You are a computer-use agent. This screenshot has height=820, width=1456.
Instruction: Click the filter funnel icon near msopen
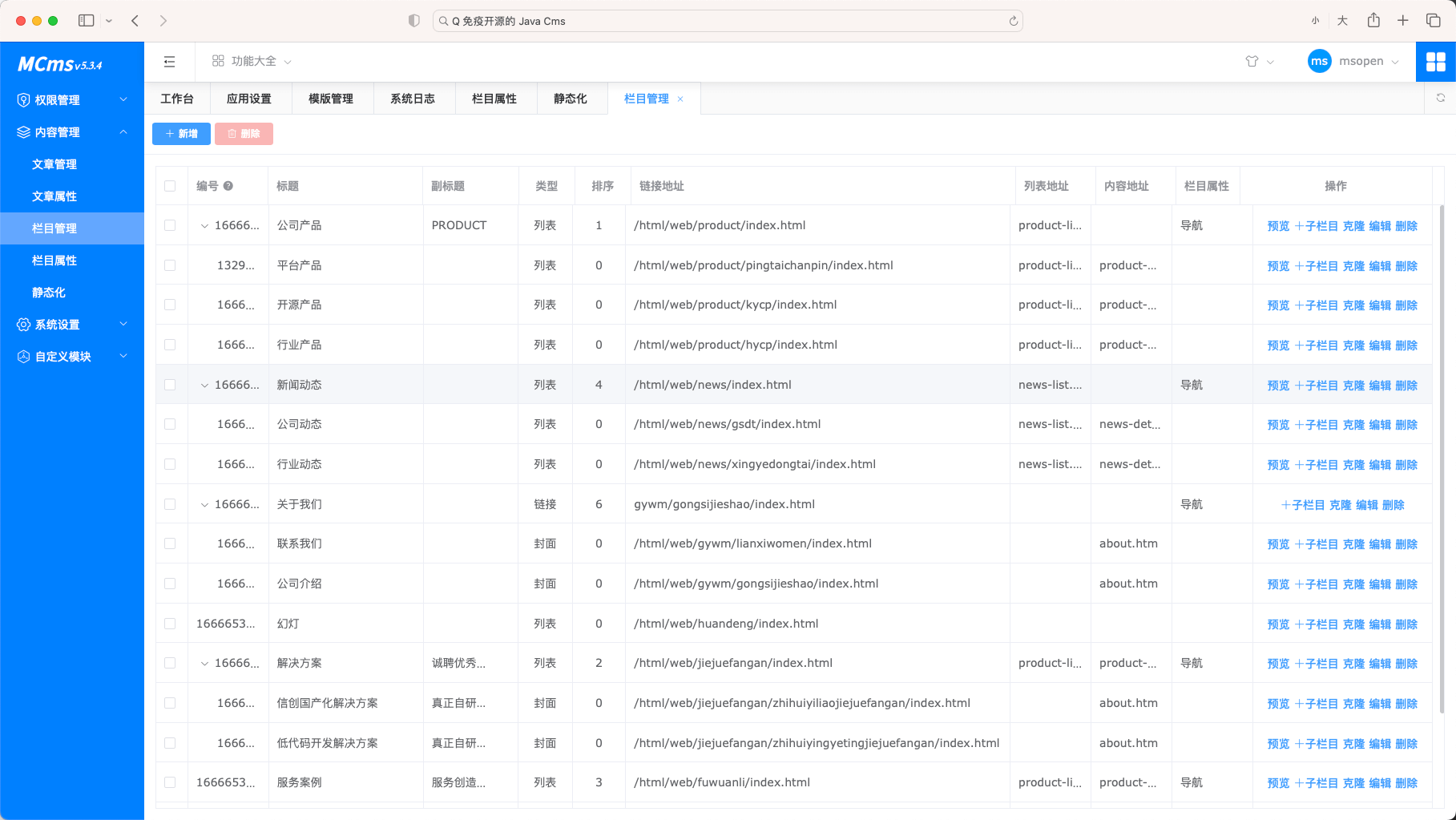point(1250,61)
